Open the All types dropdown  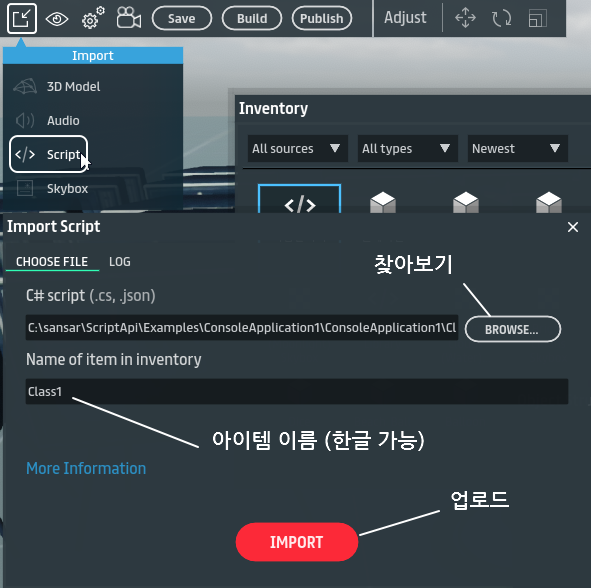coord(407,149)
